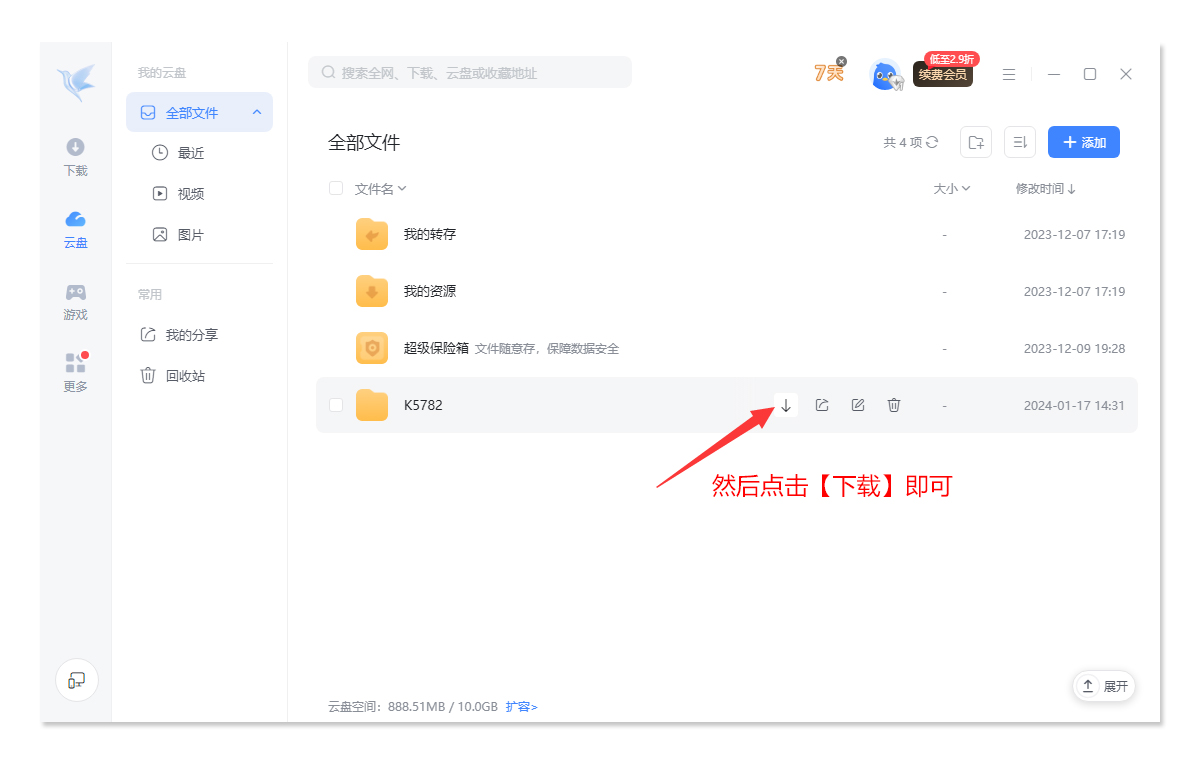The width and height of the screenshot is (1200, 764).
Task: Open the sort order icon button
Action: (1020, 142)
